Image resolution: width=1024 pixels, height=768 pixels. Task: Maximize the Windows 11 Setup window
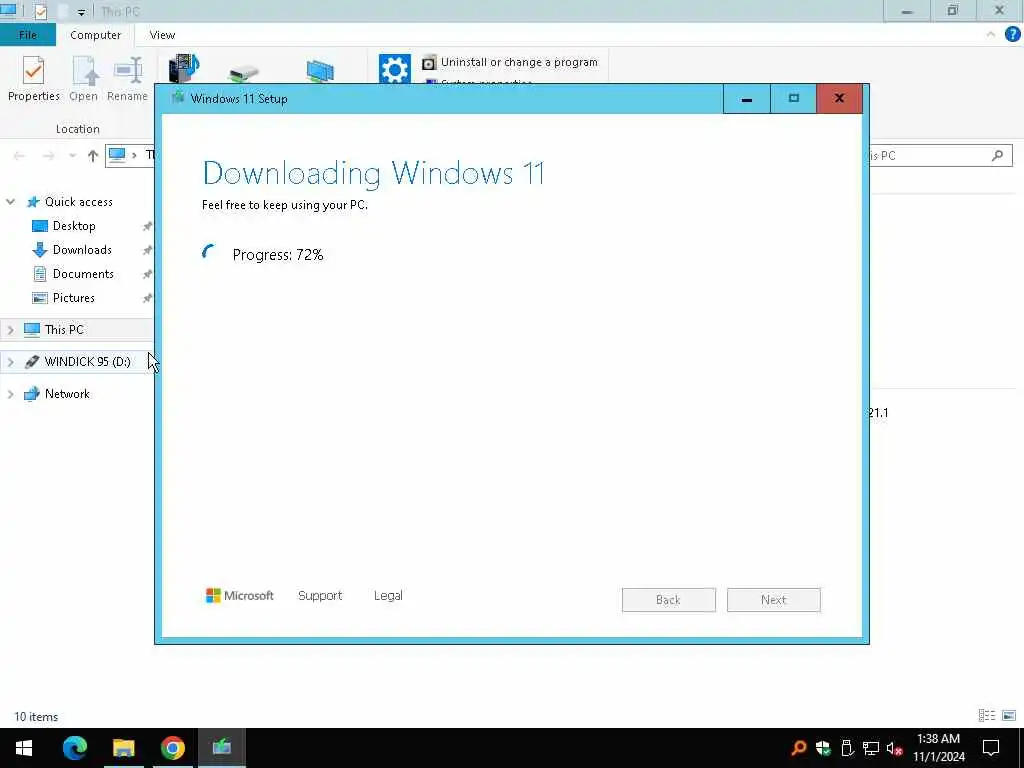point(793,99)
